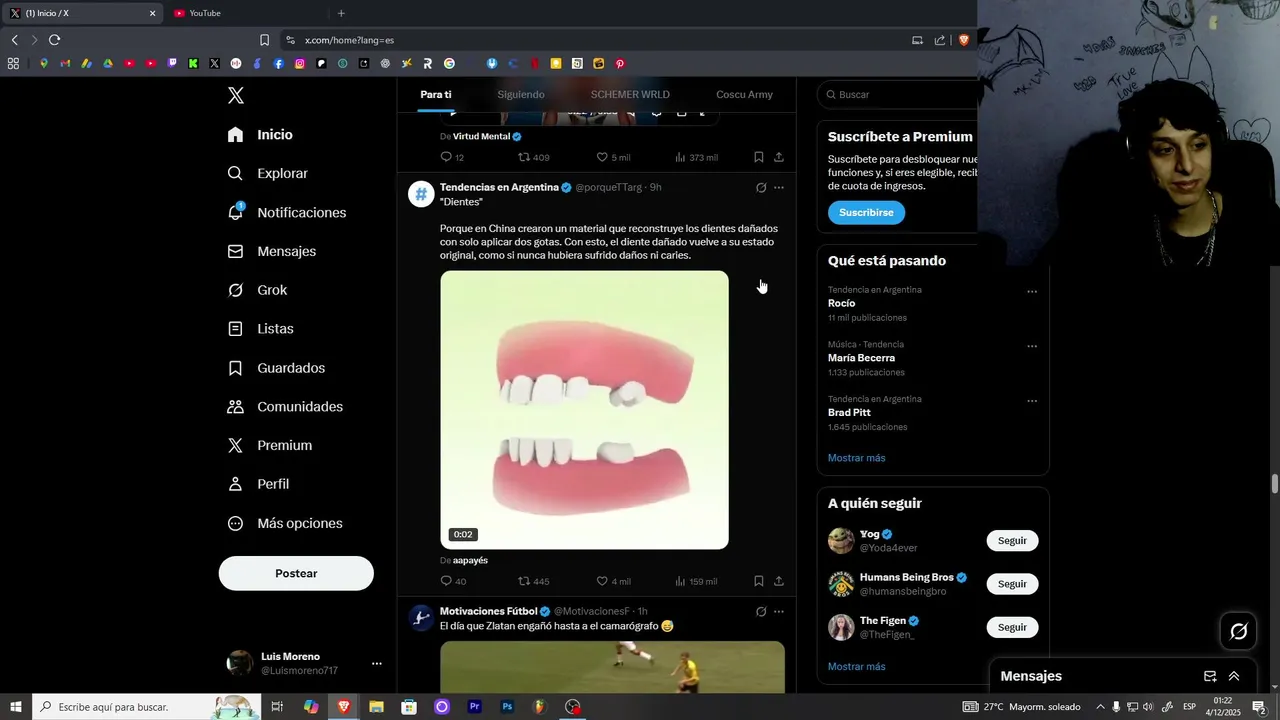The image size is (1280, 720).
Task: Open Photoshop from taskbar
Action: coord(507,707)
